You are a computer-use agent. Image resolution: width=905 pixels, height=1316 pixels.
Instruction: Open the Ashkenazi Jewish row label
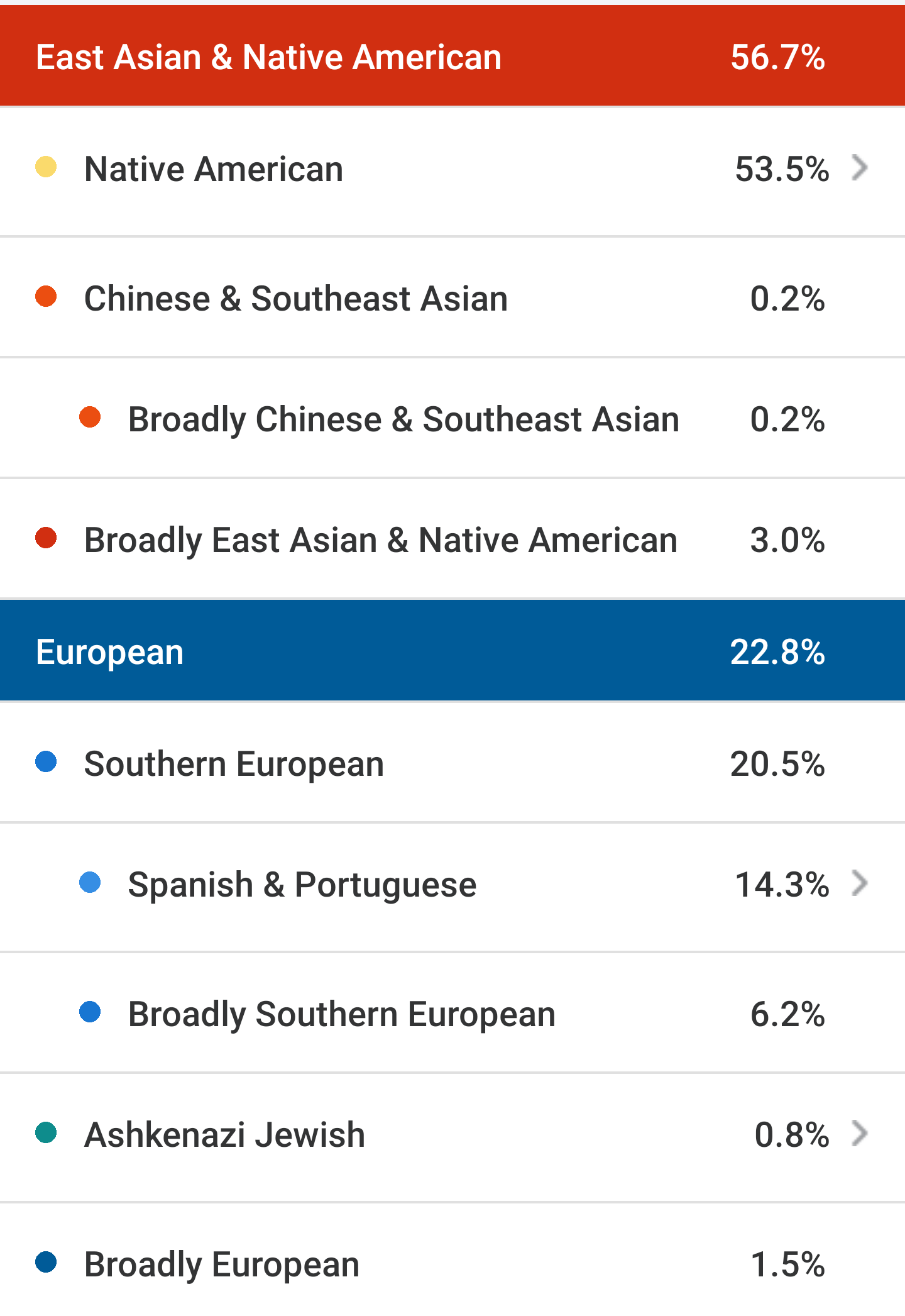click(x=225, y=1135)
